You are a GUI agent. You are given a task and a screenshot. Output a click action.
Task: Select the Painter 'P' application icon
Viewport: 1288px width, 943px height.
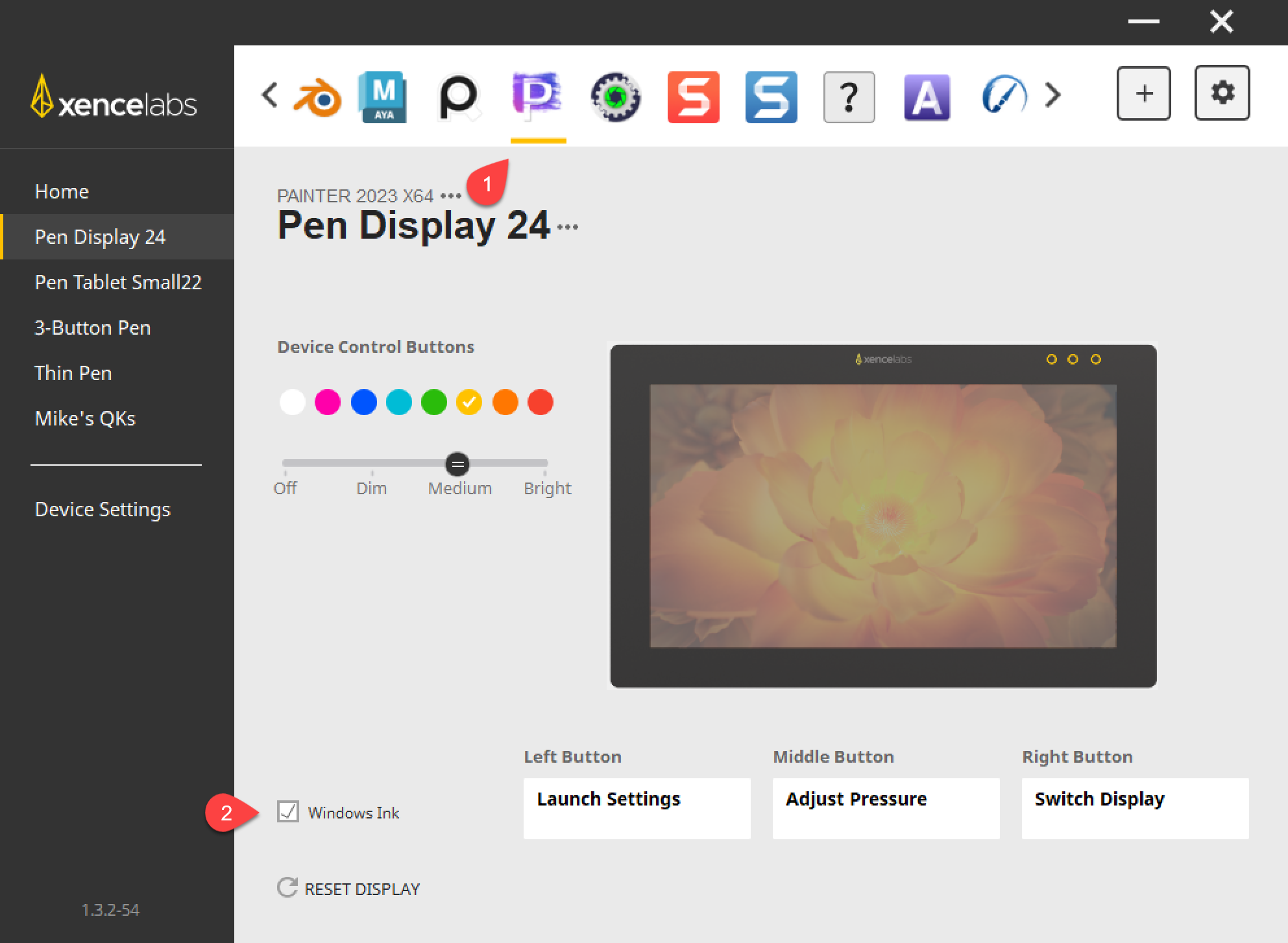click(537, 97)
